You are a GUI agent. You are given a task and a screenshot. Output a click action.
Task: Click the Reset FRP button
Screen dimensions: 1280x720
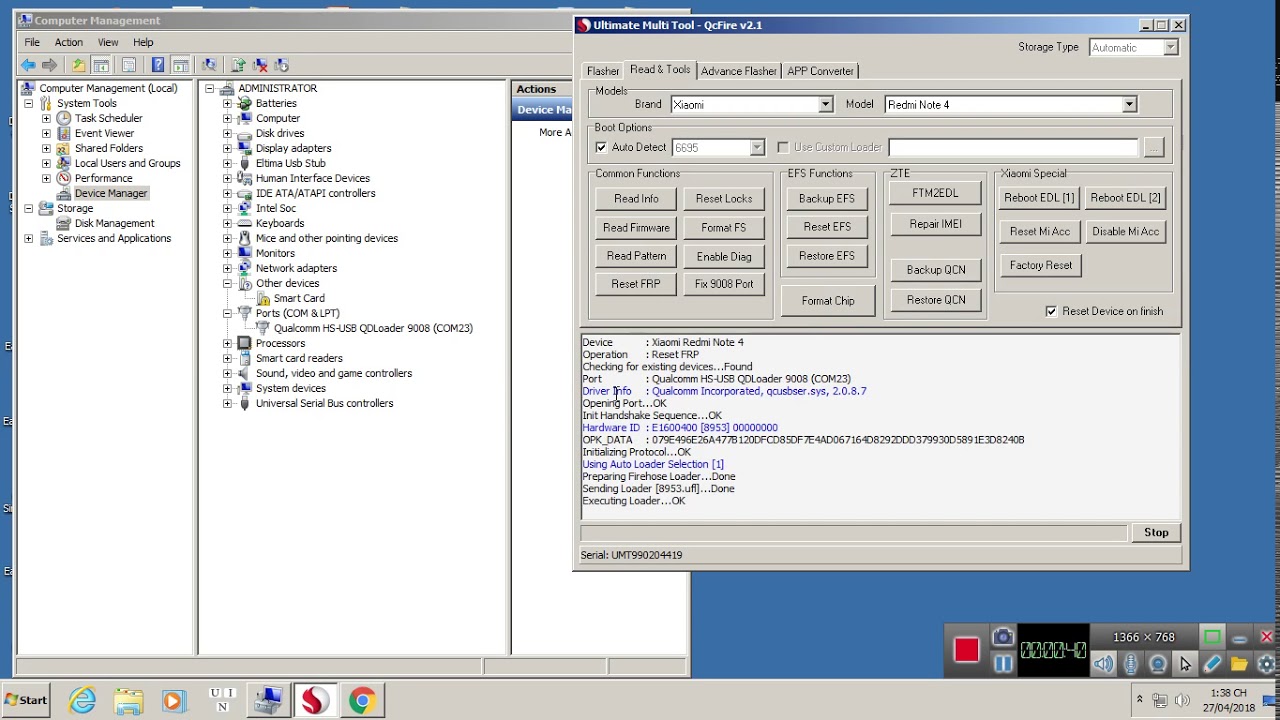tap(636, 284)
